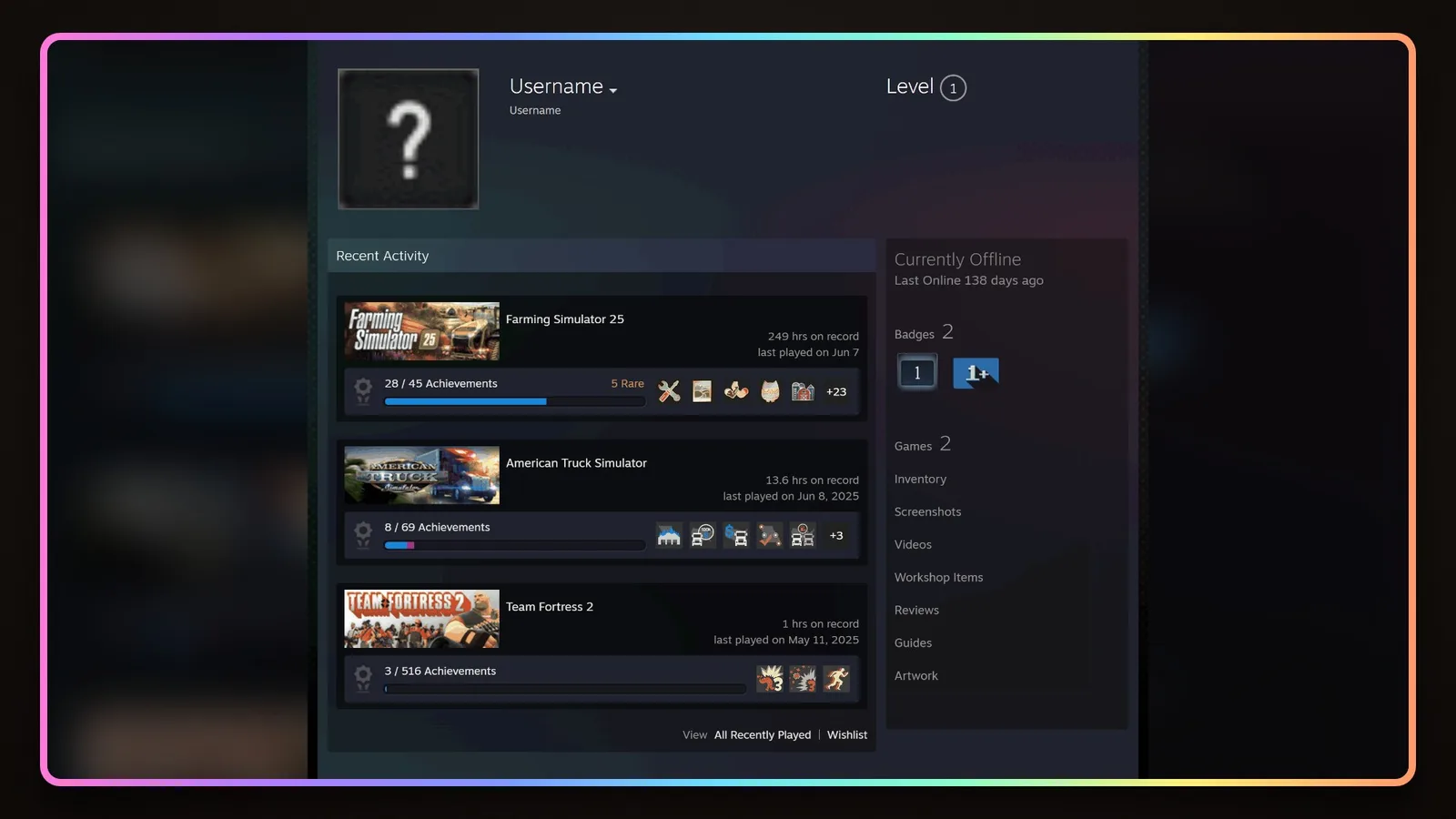
Task: Click the Level 1 circle badge
Action: pyautogui.click(x=953, y=88)
